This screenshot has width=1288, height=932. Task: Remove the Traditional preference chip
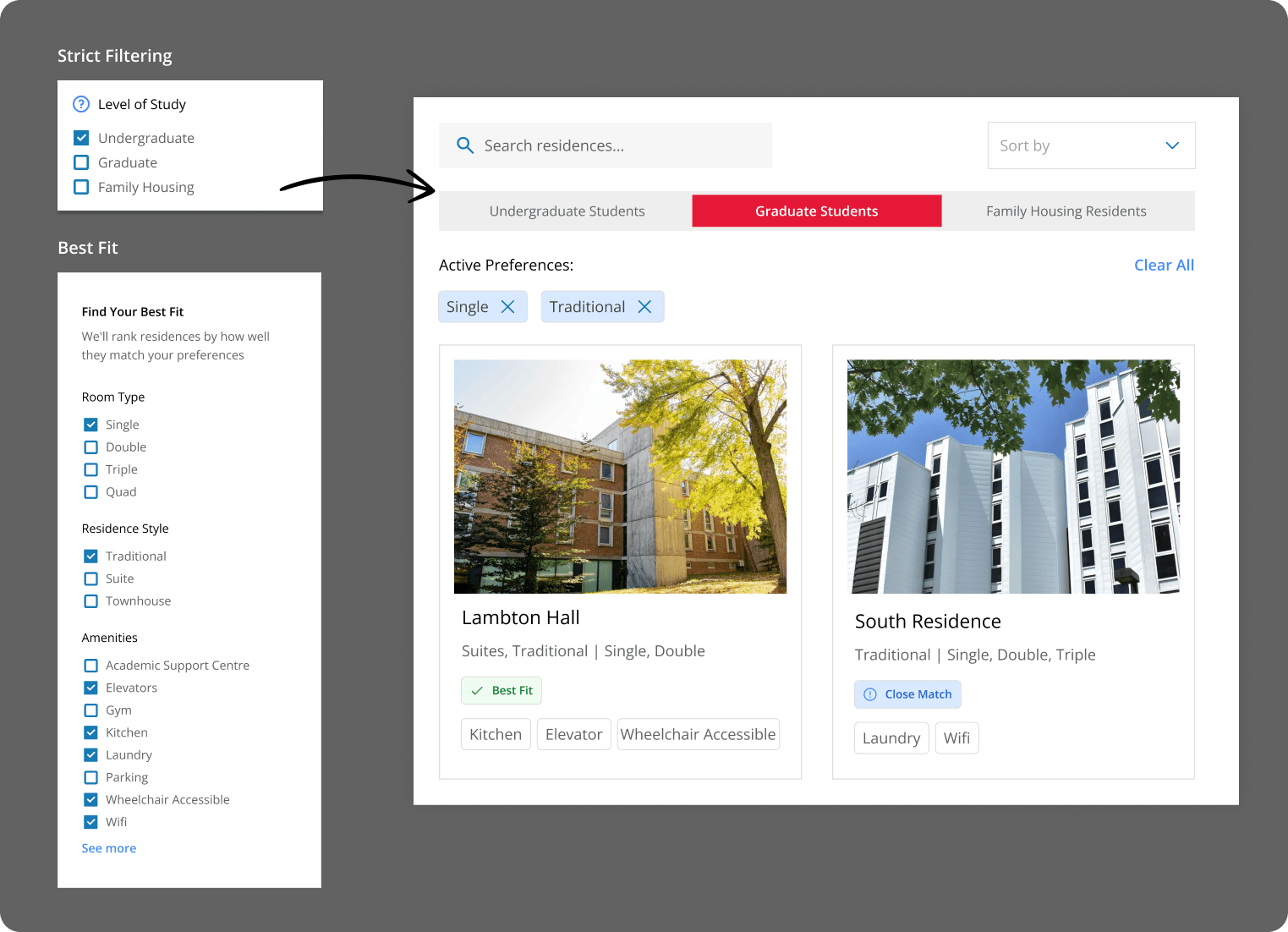pyautogui.click(x=644, y=307)
